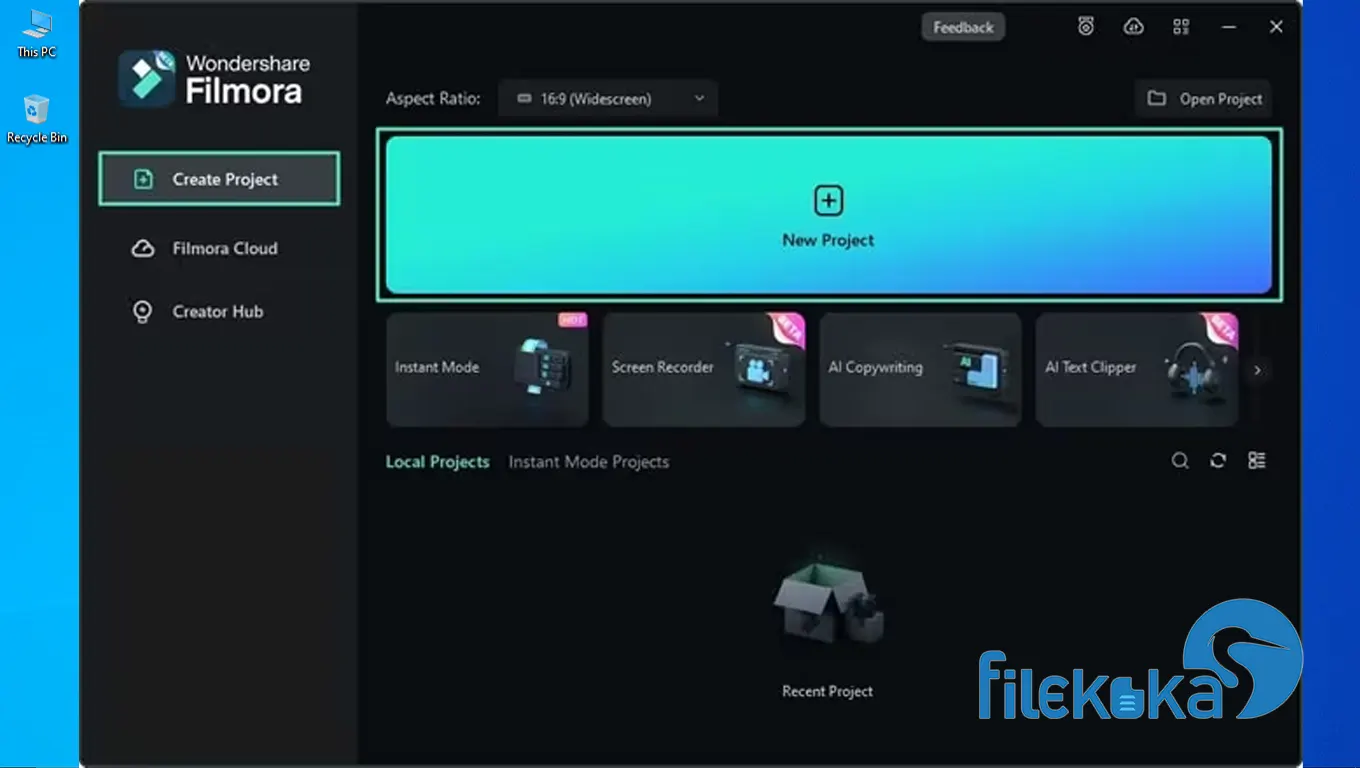
Task: Click the Open Project button
Action: (x=1203, y=99)
